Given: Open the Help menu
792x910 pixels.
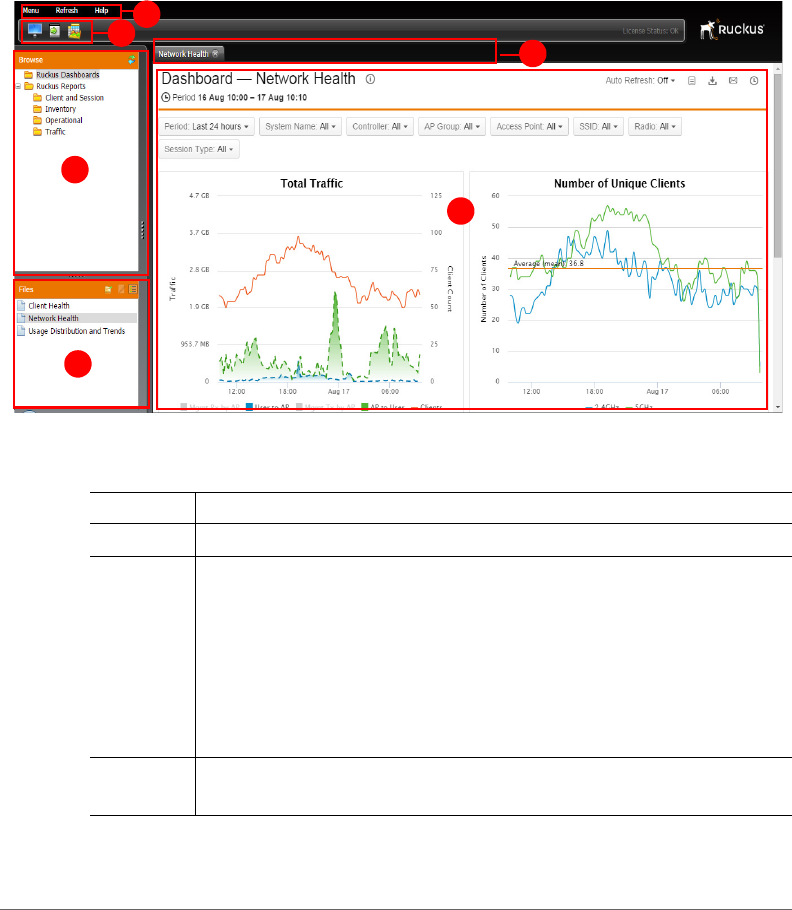Looking at the screenshot, I should point(102,10).
